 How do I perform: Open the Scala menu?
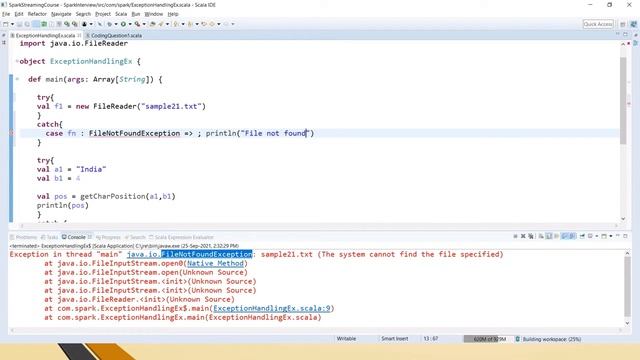tap(121, 14)
